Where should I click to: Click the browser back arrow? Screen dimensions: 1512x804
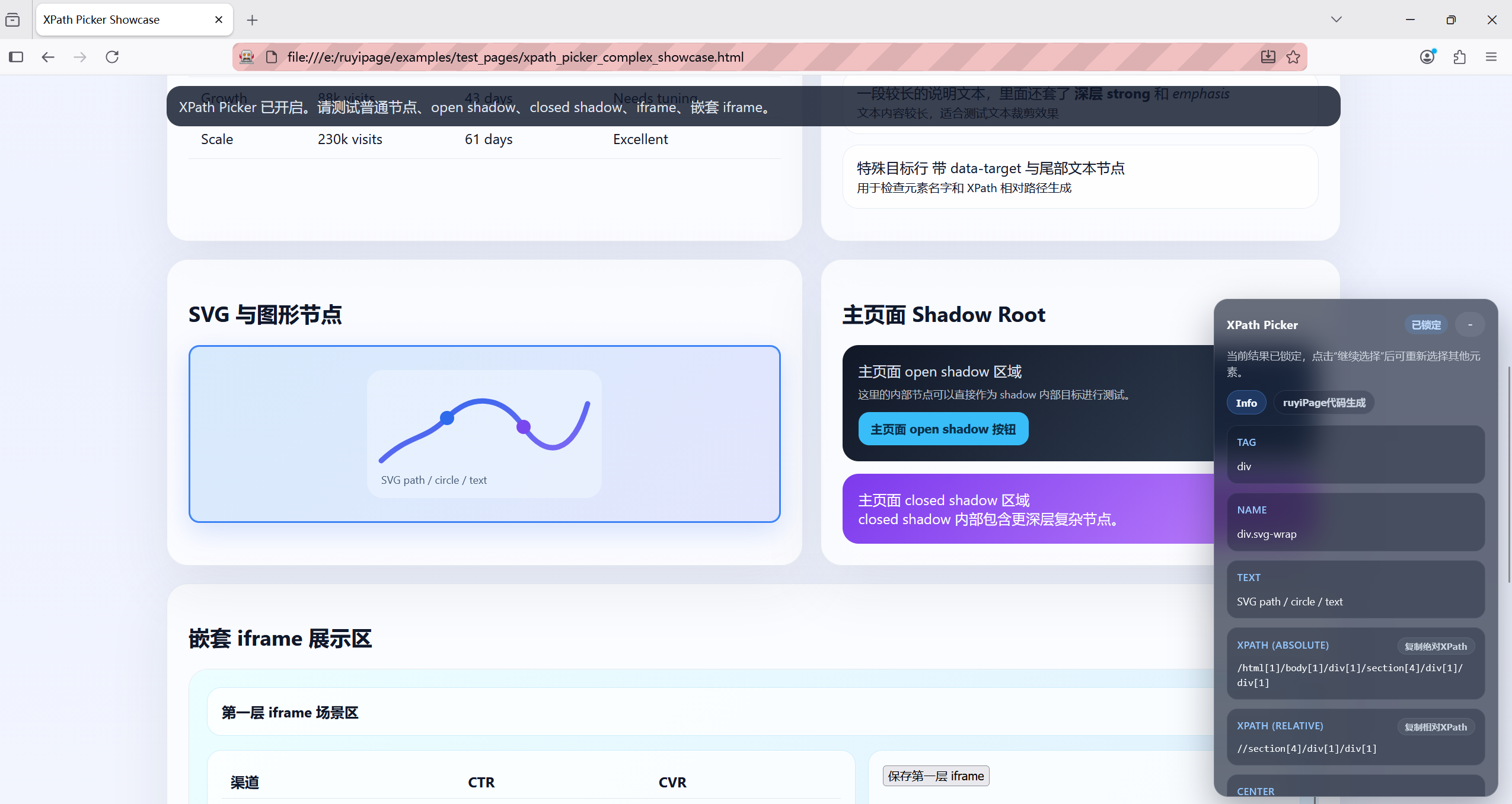pos(48,57)
